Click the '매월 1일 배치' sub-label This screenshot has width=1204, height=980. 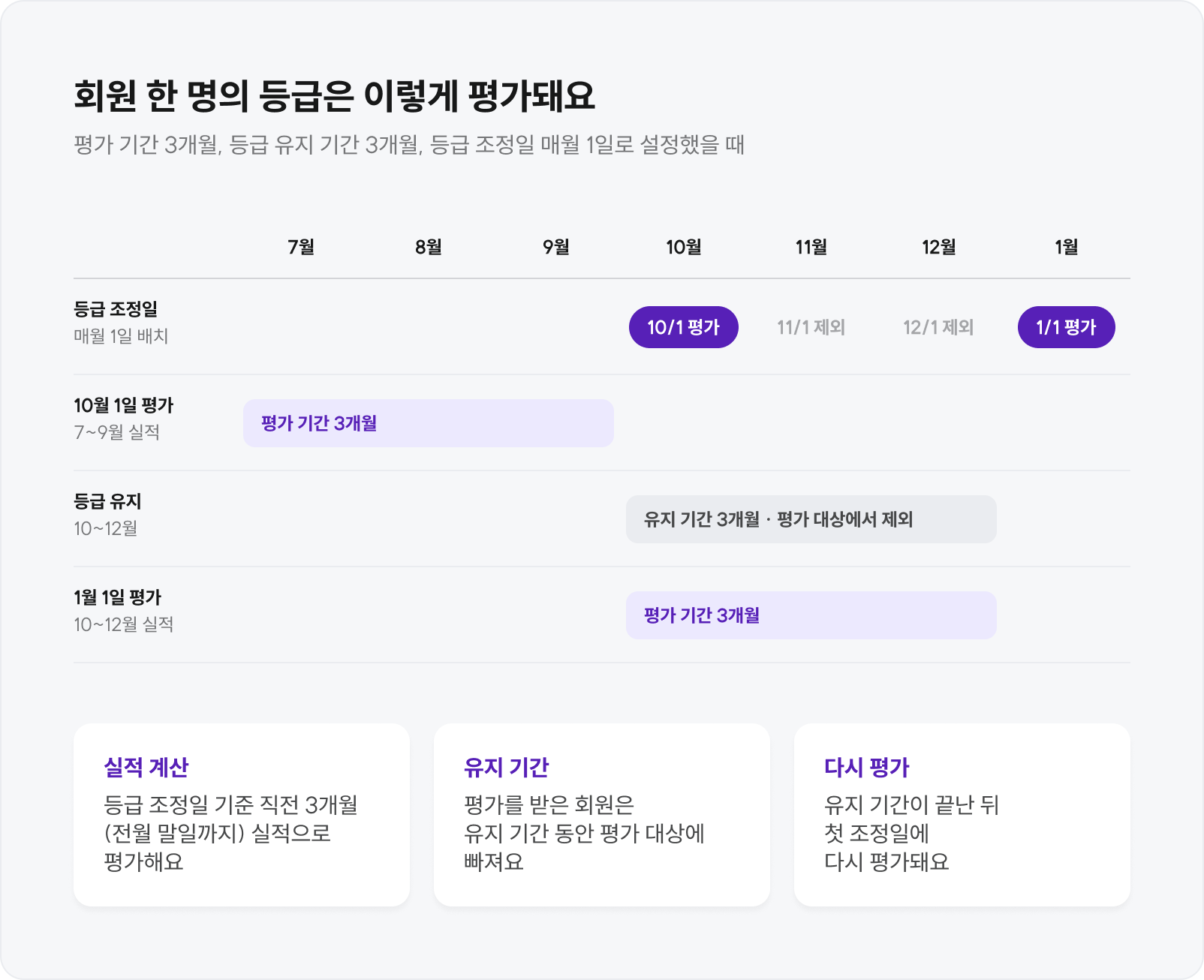pyautogui.click(x=121, y=336)
